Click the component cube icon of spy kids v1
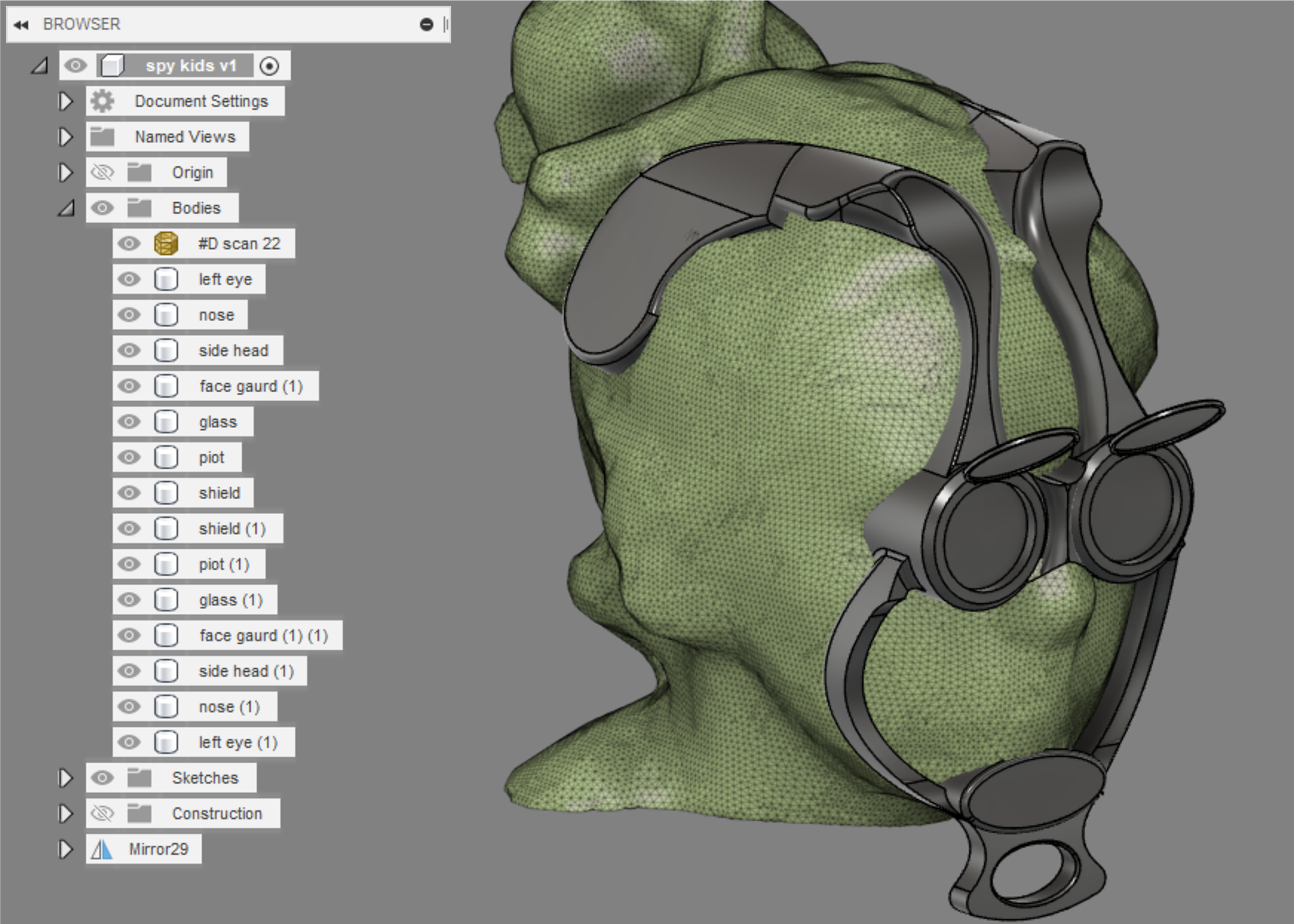The height and width of the screenshot is (924, 1294). click(112, 65)
